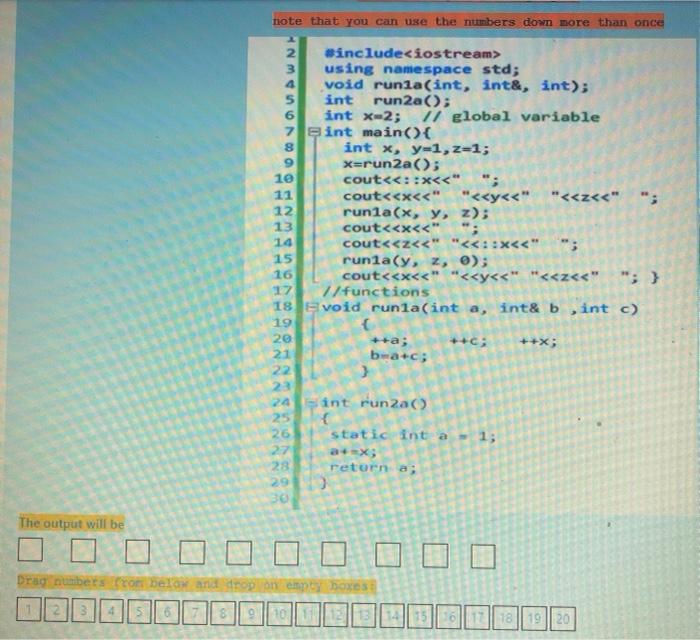700x640 pixels.
Task: Click the 'a+=x;' statement
Action: pyautogui.click(x=353, y=451)
